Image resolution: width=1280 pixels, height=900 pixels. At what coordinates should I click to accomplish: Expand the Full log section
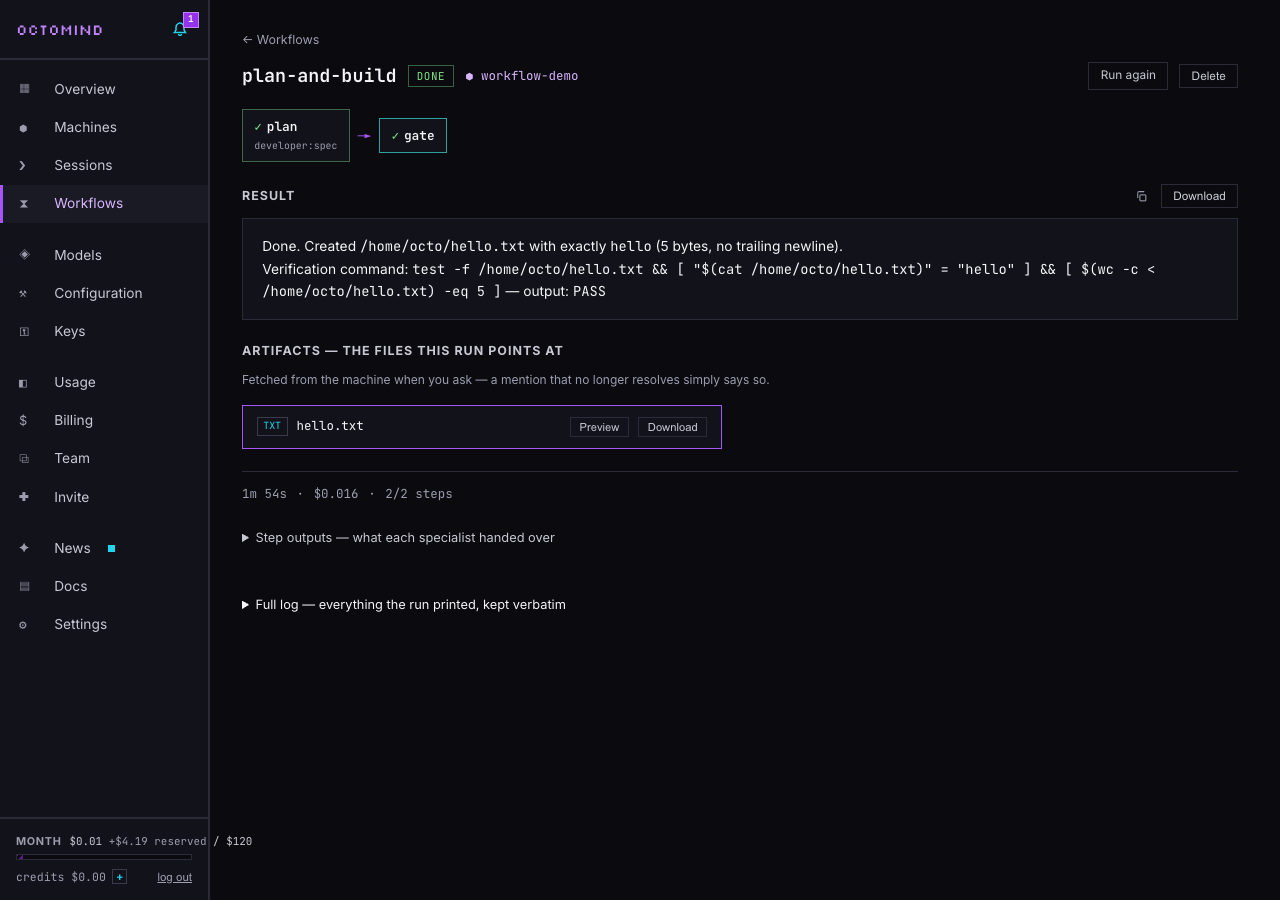[x=404, y=605]
